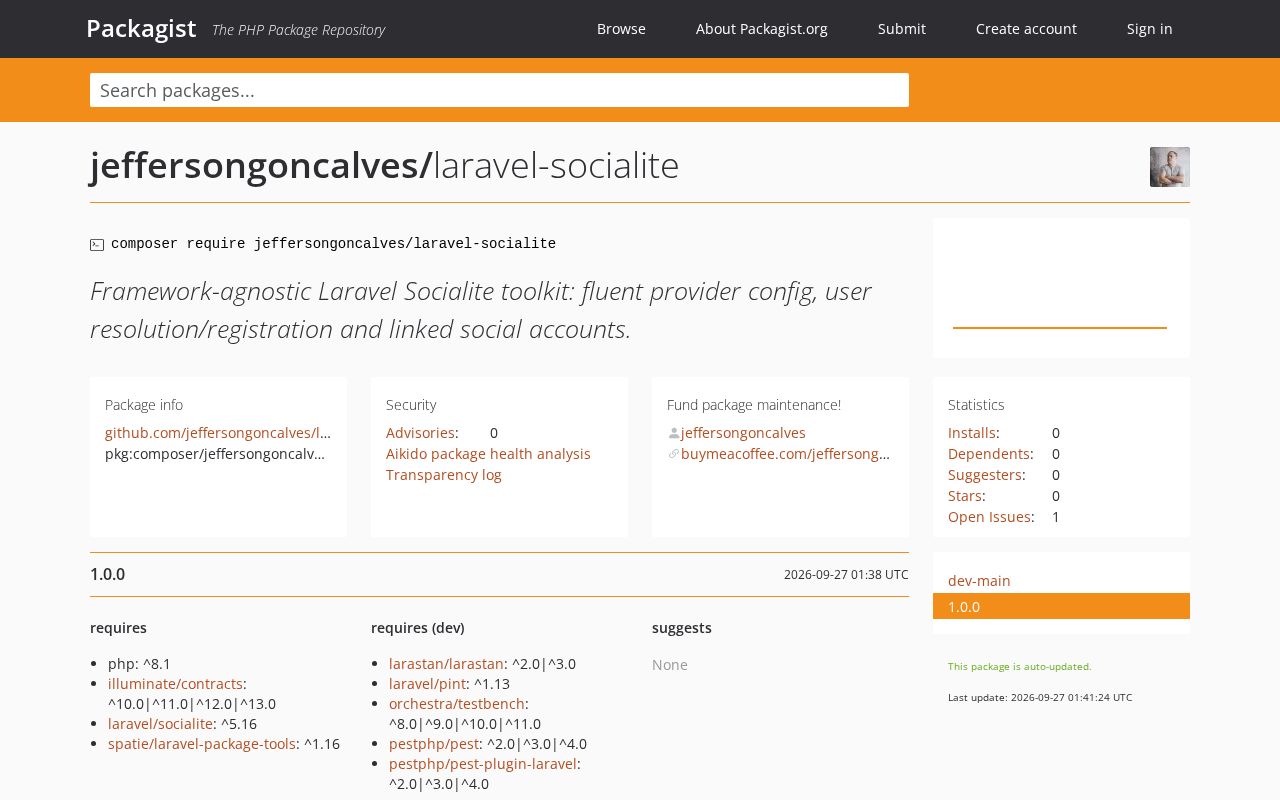
Task: Open the Browse menu item
Action: (621, 29)
